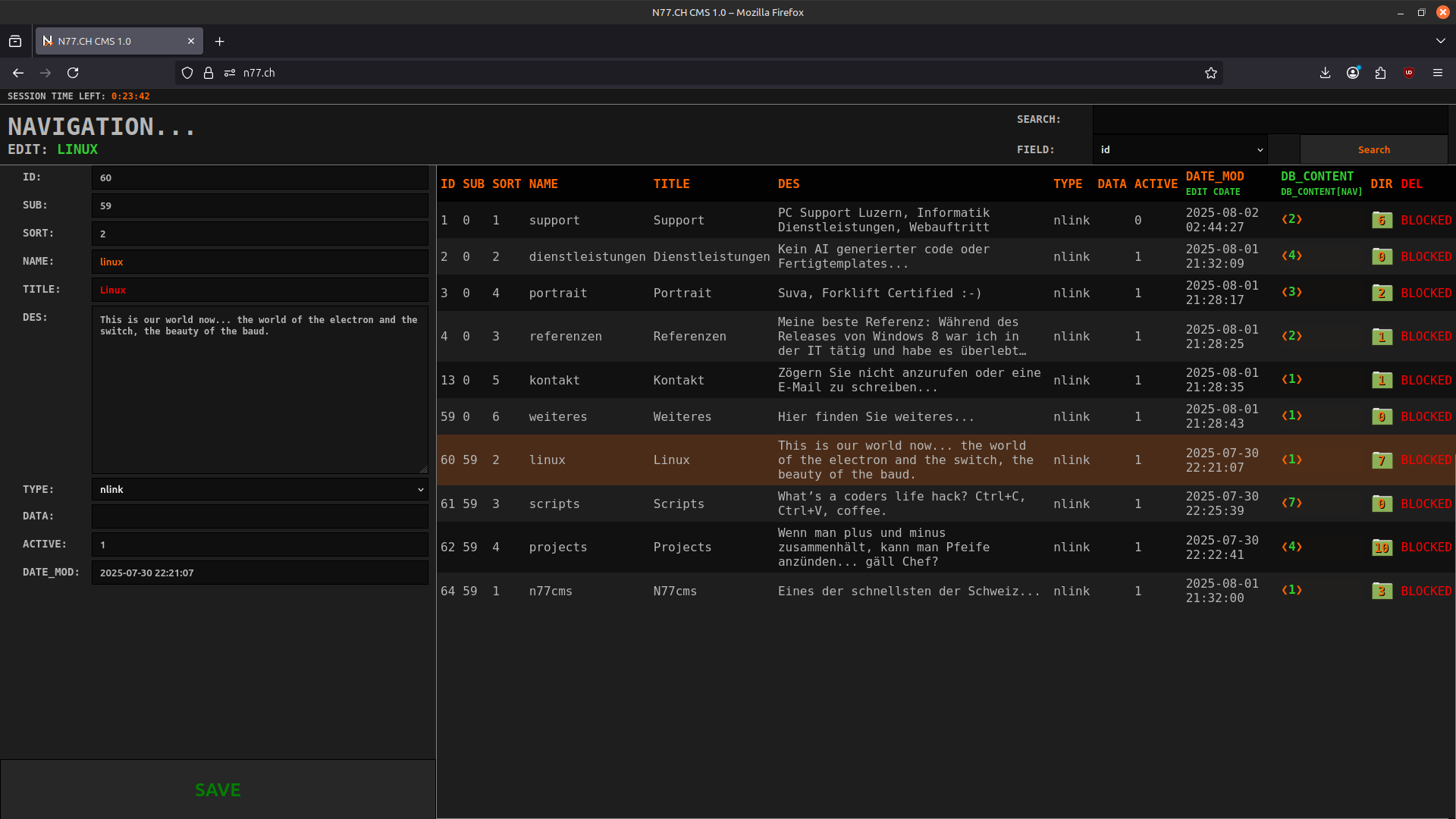Click into the DES description textarea
The width and height of the screenshot is (1456, 819).
259,390
